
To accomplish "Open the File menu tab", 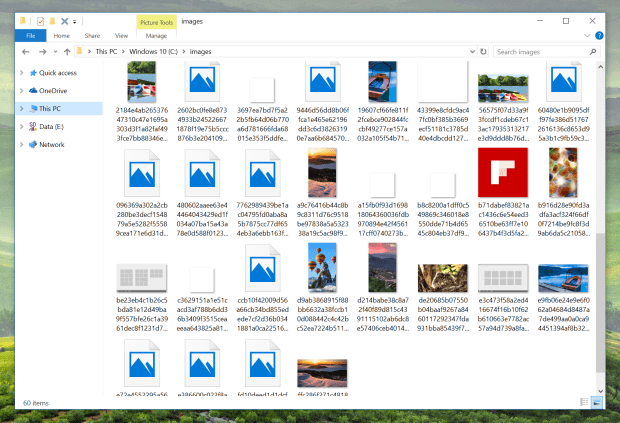I will [x=30, y=36].
